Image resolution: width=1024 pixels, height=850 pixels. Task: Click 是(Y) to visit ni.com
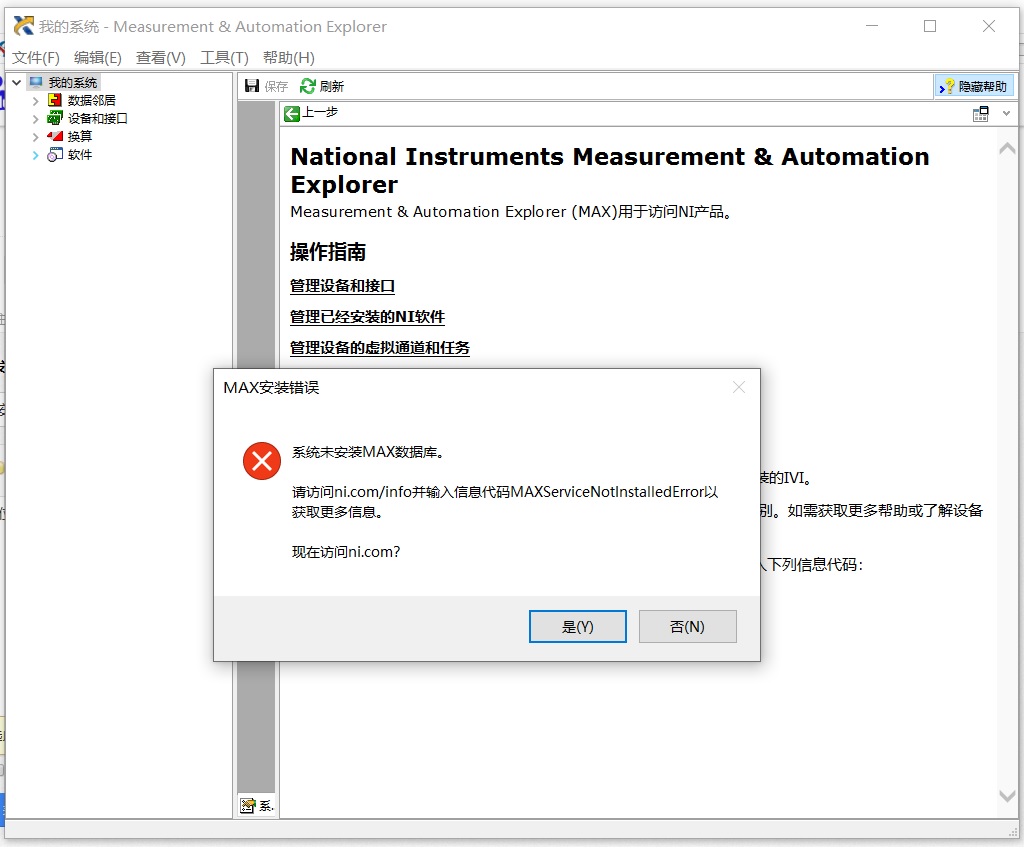[x=577, y=627]
